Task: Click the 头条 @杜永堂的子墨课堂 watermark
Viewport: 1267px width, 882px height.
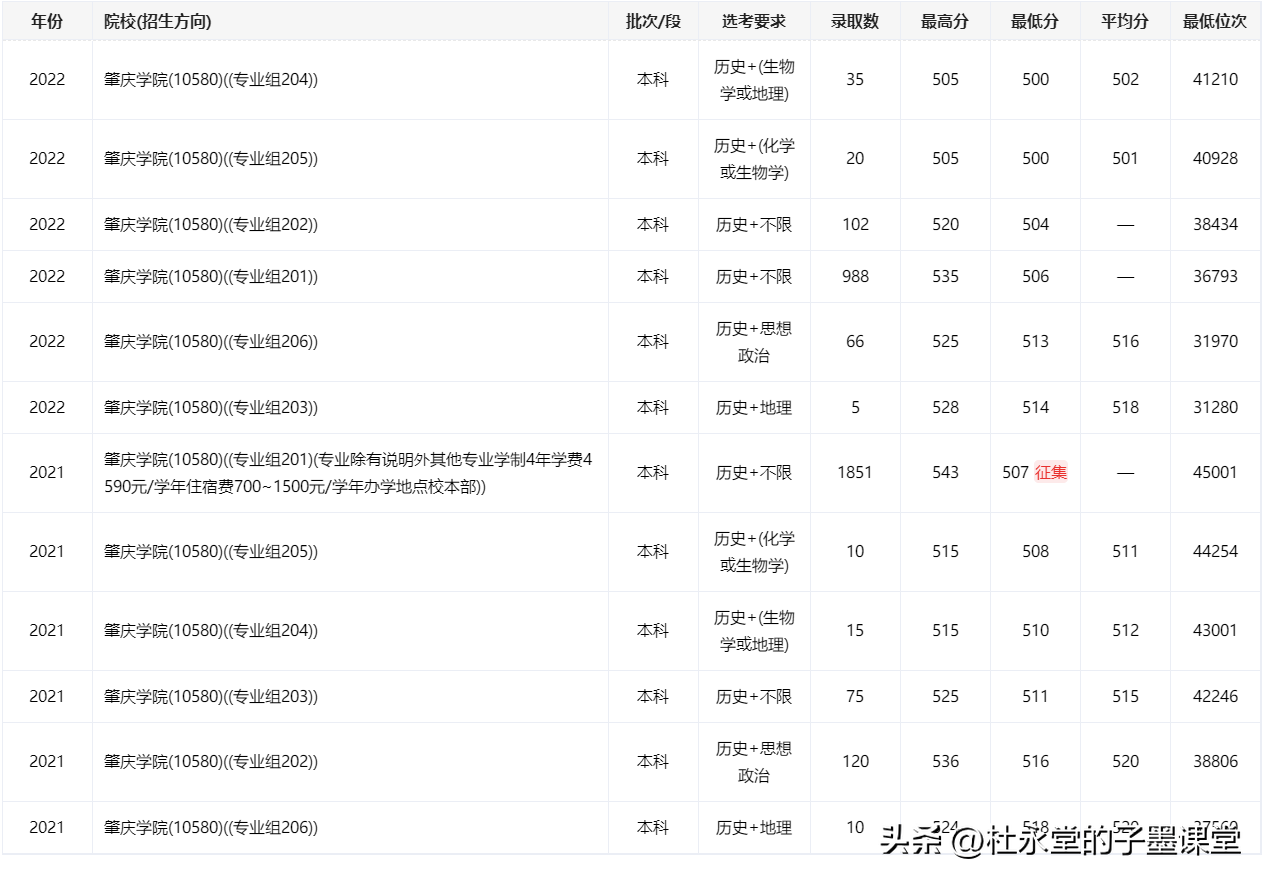Action: coord(1060,841)
